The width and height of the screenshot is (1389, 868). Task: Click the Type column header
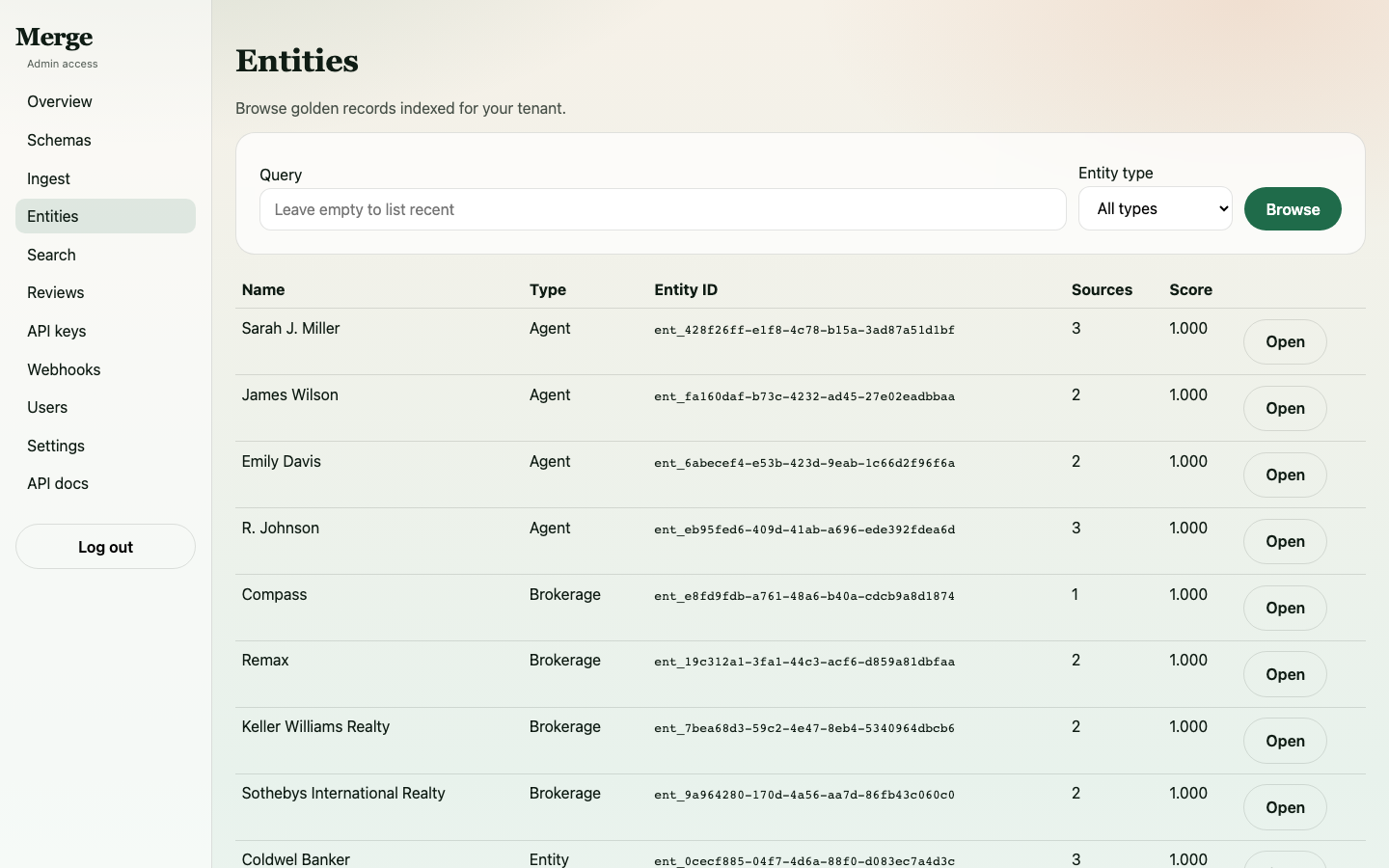548,289
